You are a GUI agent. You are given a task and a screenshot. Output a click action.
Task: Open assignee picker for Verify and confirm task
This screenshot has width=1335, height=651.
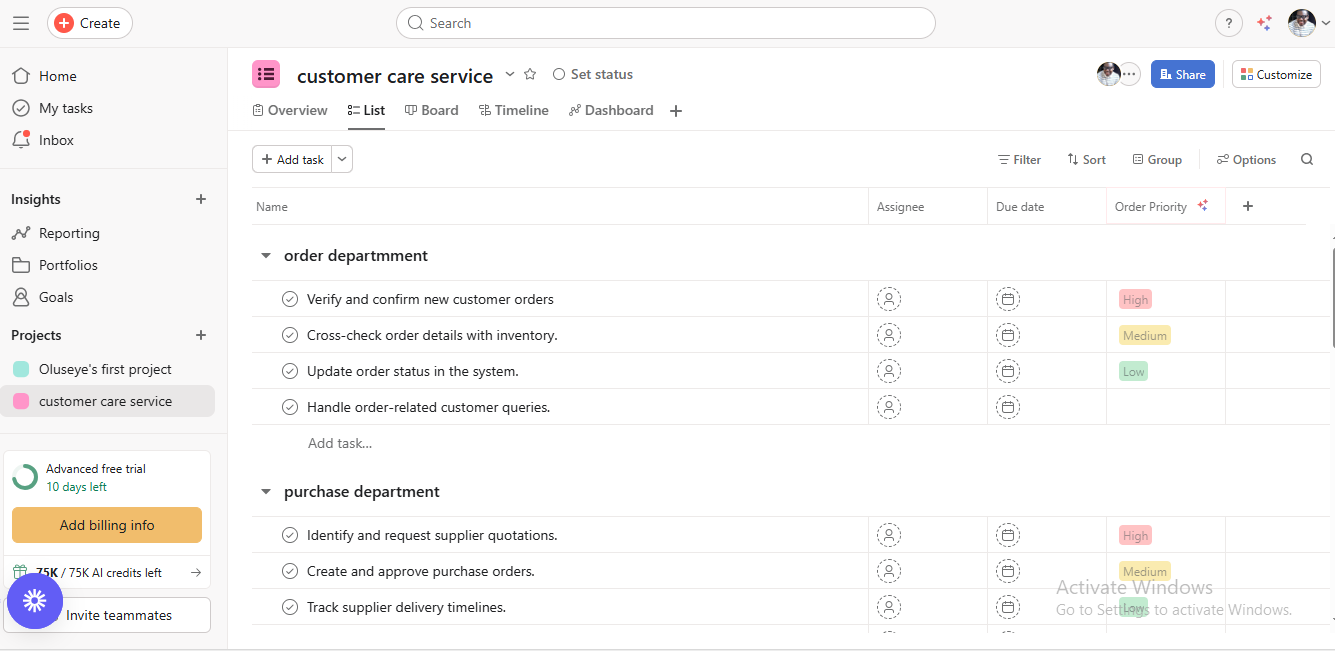[888, 299]
